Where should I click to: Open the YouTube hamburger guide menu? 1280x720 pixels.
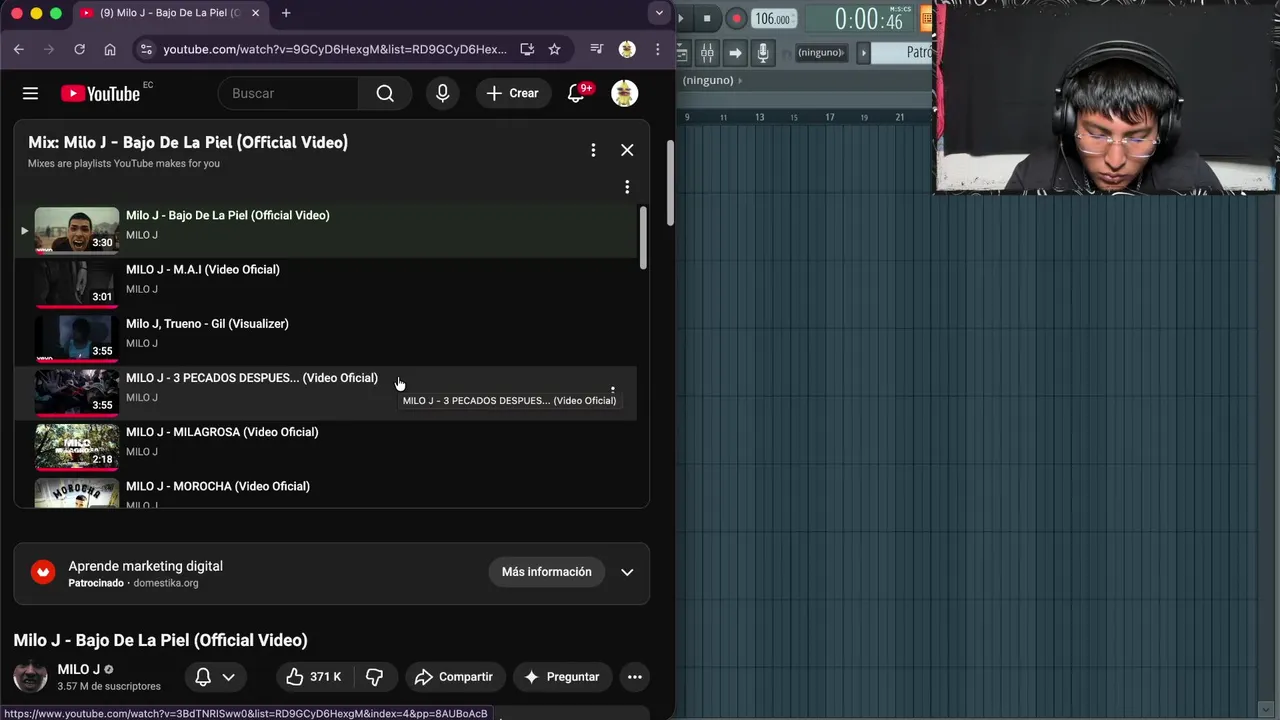30,93
